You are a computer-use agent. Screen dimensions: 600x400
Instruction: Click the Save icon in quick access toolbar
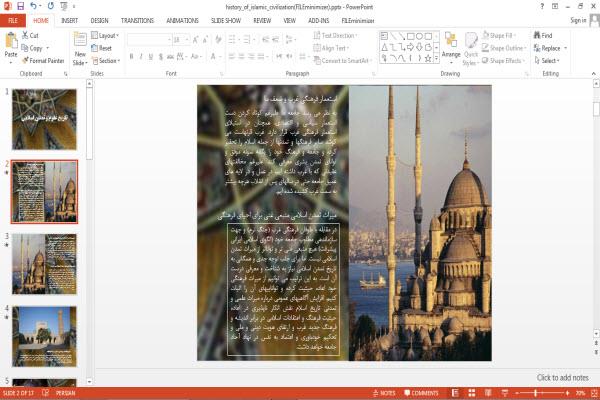click(x=20, y=6)
